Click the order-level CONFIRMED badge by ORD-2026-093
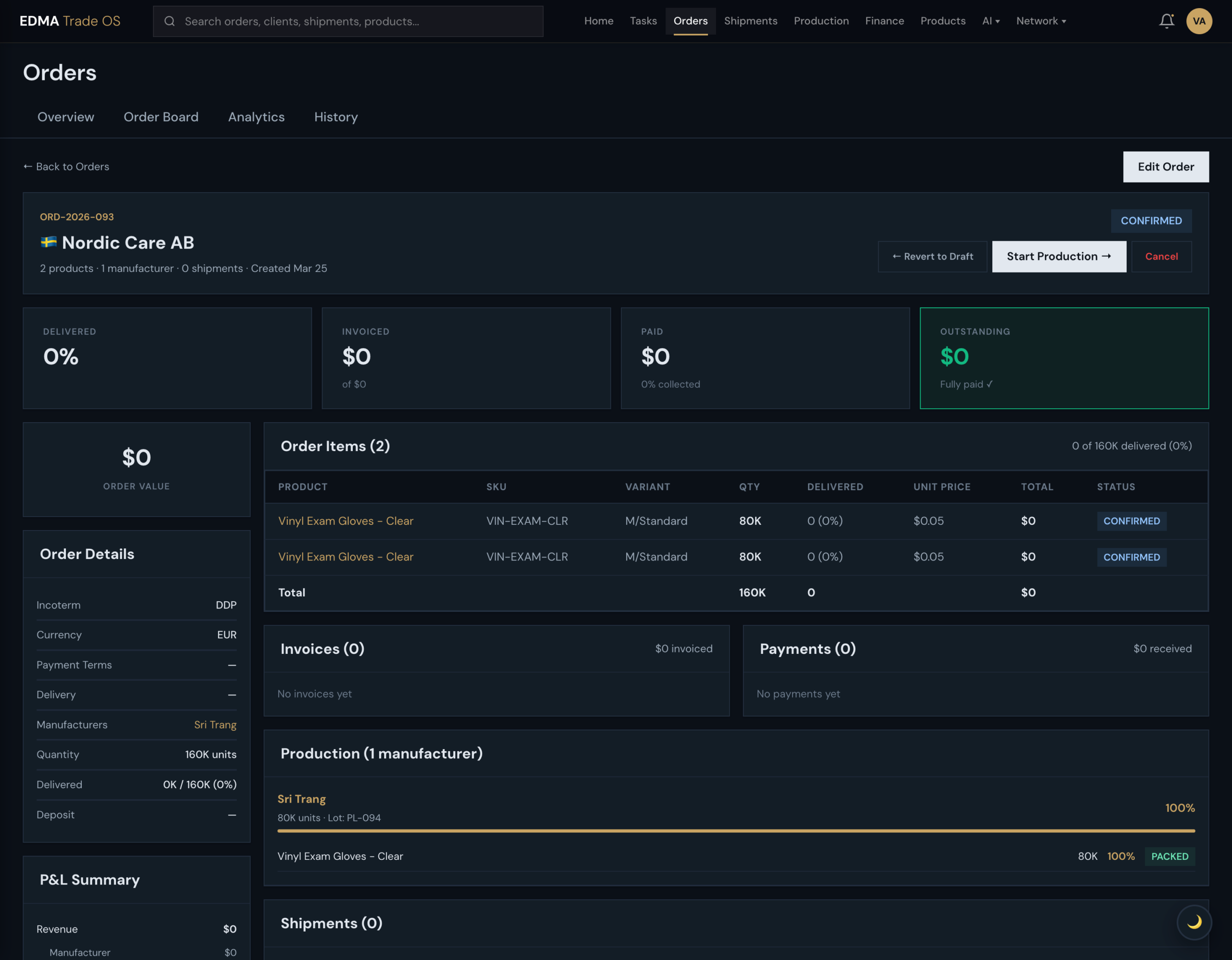This screenshot has width=1232, height=960. 1151,221
